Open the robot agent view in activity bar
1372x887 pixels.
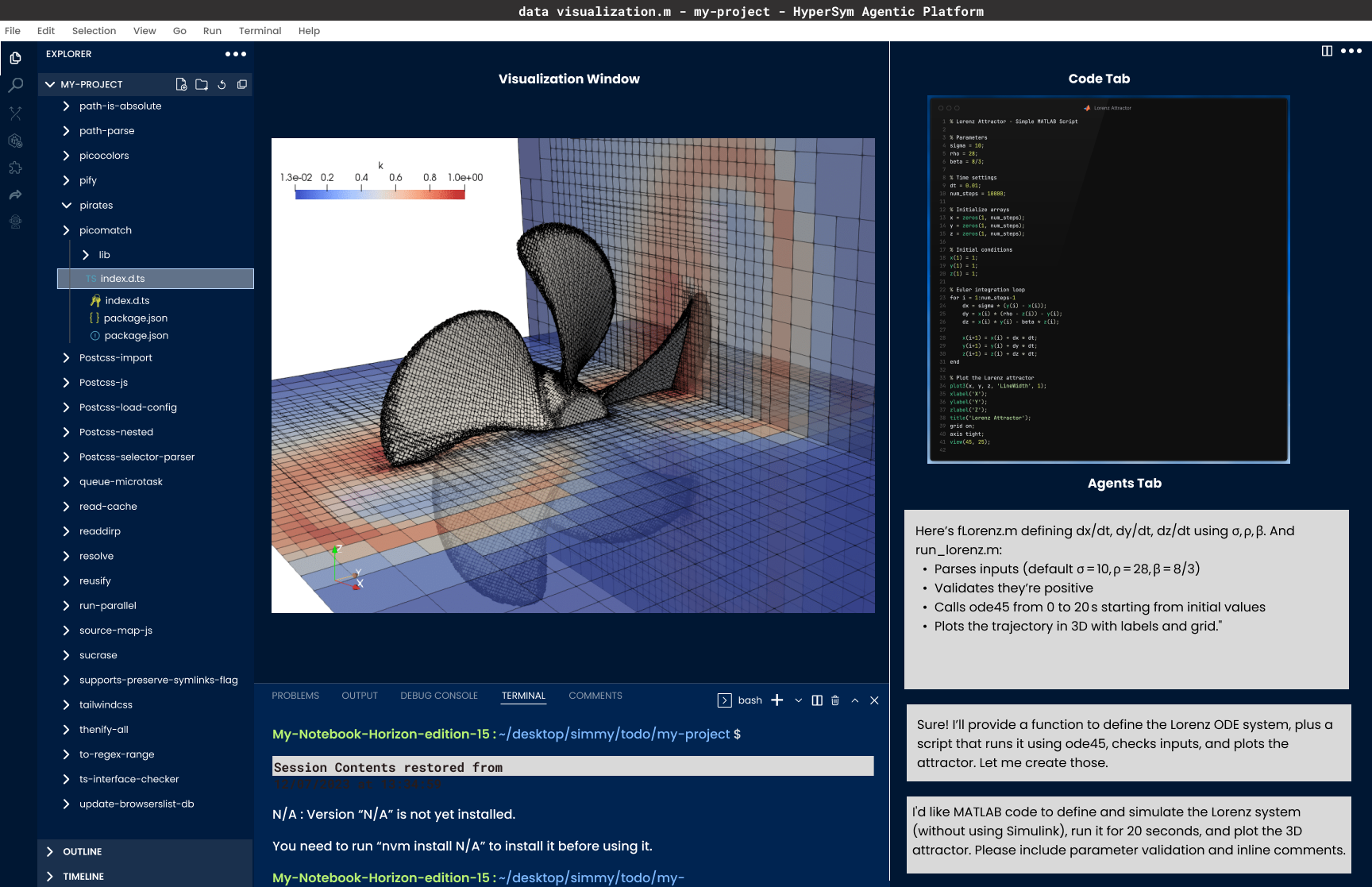pyautogui.click(x=15, y=222)
